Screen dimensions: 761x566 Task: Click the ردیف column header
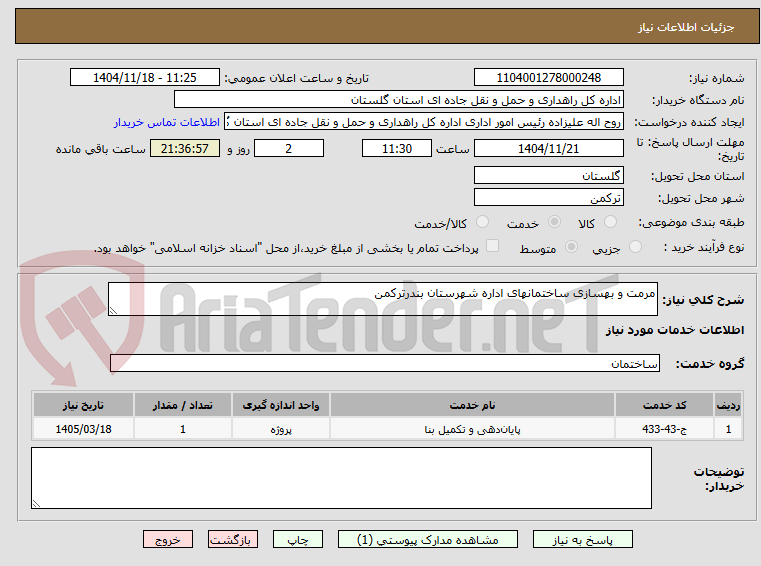(728, 405)
